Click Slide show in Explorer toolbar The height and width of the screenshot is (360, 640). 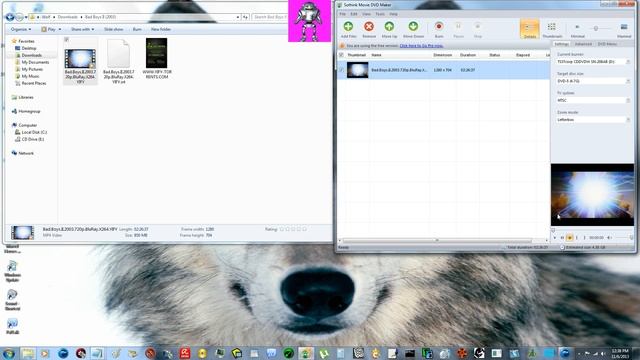113,29
